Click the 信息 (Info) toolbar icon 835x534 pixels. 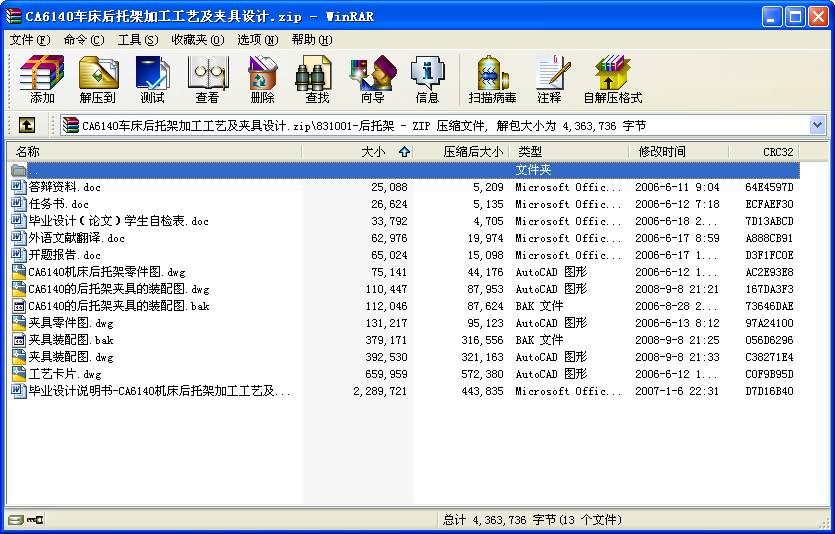pyautogui.click(x=427, y=79)
